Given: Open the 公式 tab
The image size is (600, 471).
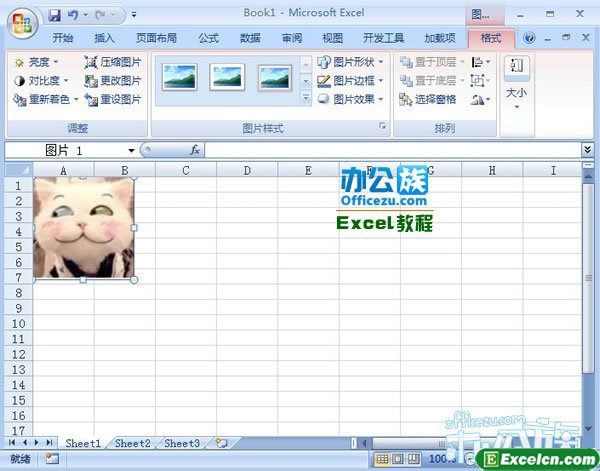Looking at the screenshot, I should pos(209,38).
